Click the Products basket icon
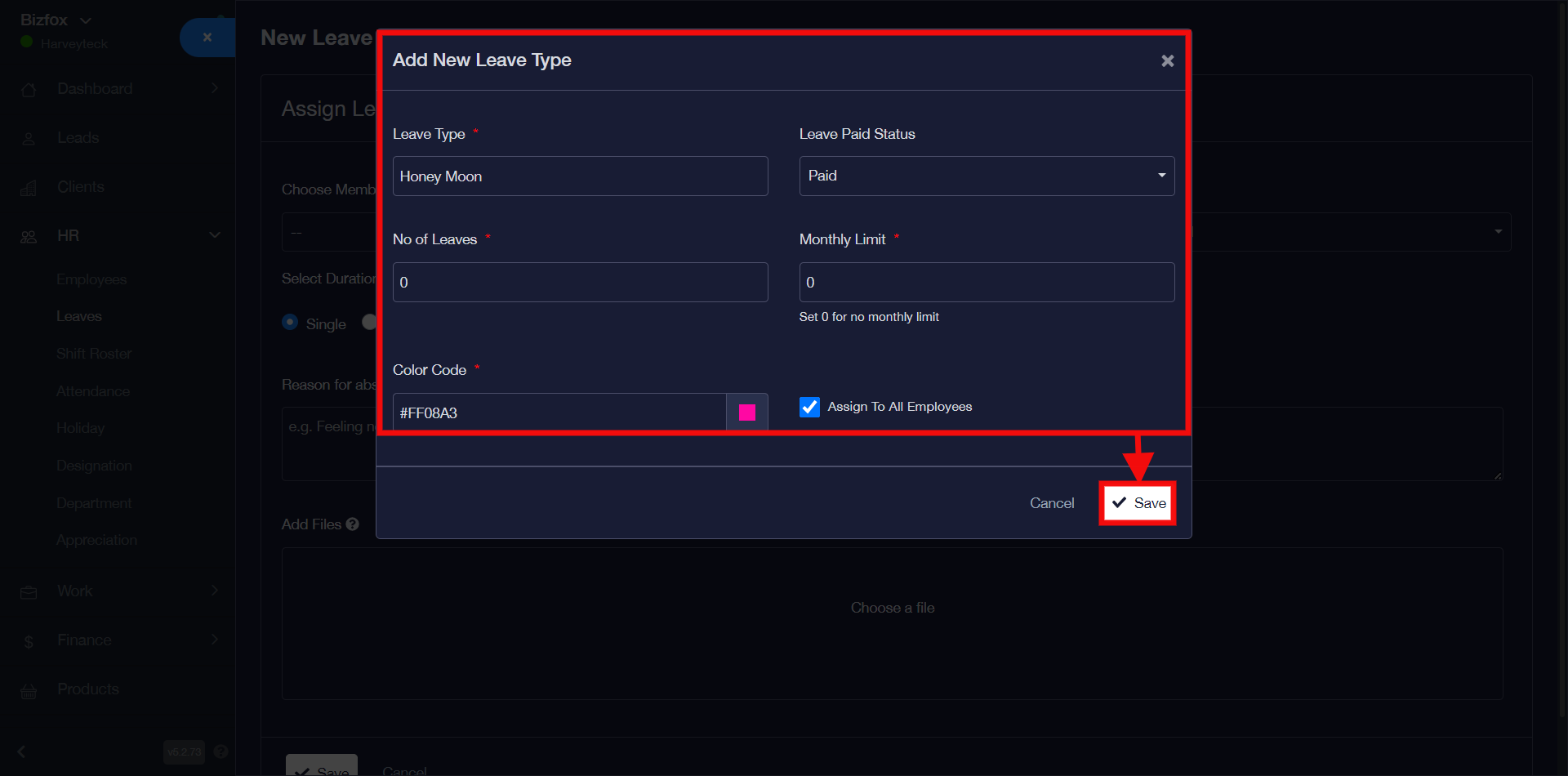 pyautogui.click(x=29, y=691)
